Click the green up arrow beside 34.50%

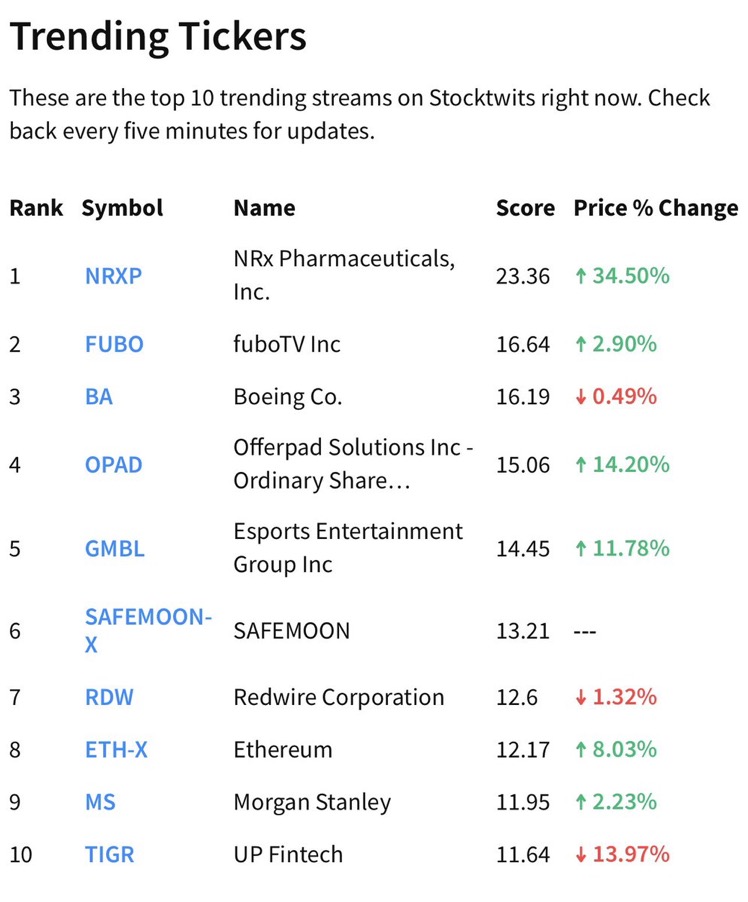(581, 277)
